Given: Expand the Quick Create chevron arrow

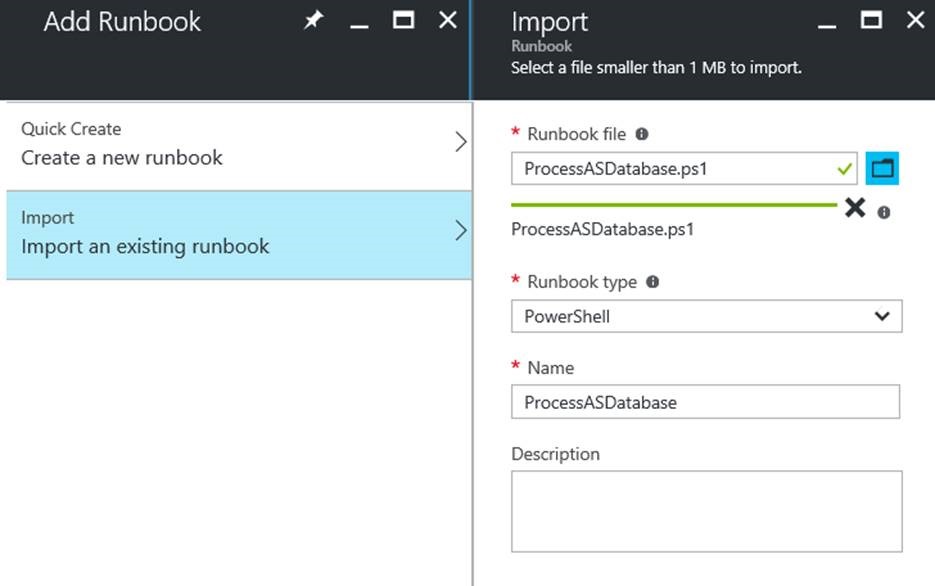Looking at the screenshot, I should pos(460,143).
